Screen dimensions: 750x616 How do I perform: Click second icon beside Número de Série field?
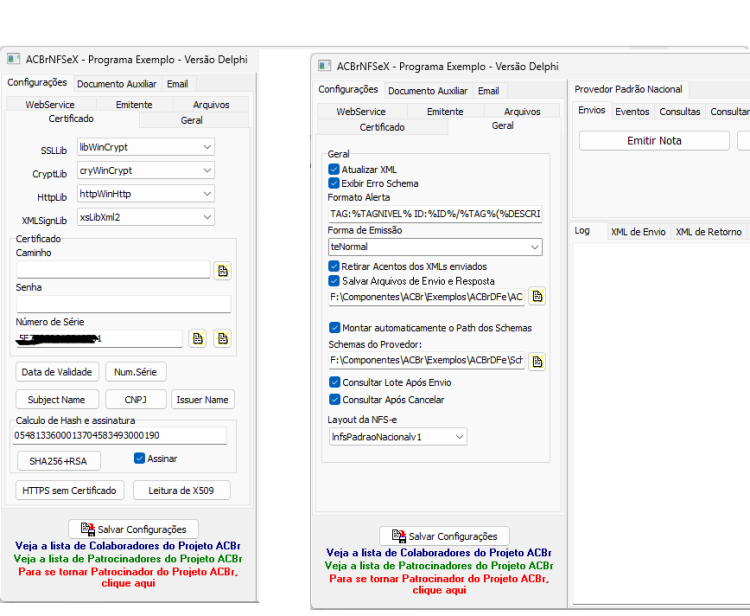point(222,339)
